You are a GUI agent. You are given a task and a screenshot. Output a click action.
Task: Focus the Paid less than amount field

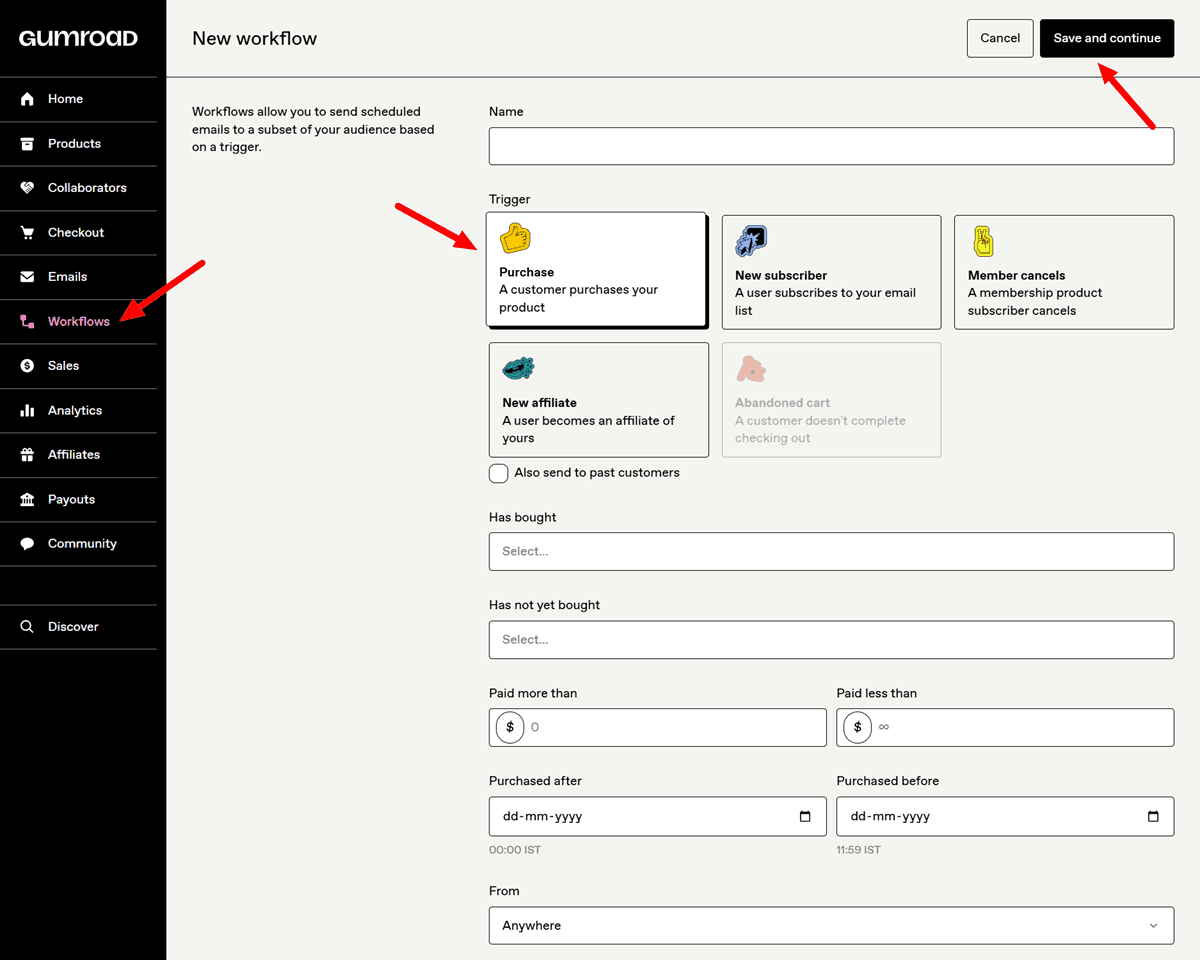pos(1005,727)
